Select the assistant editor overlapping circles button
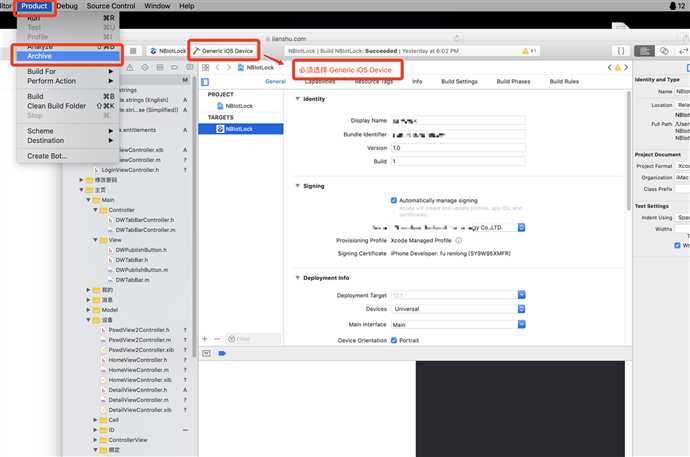Screen dimensions: 690x457 pos(664,51)
